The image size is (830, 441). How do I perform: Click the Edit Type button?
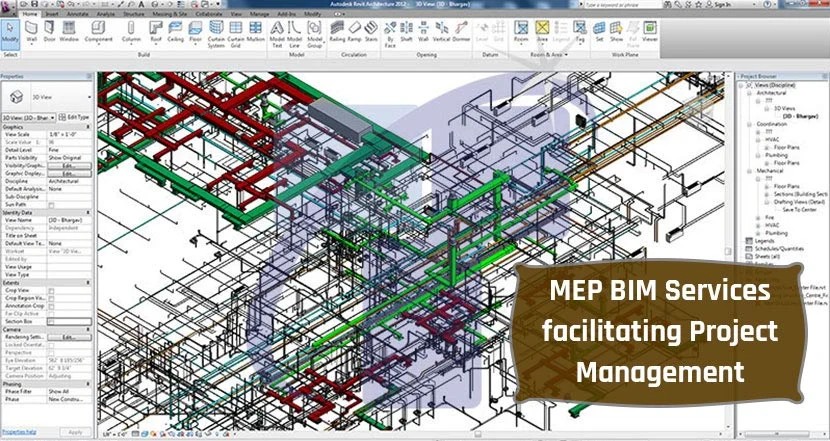74,117
